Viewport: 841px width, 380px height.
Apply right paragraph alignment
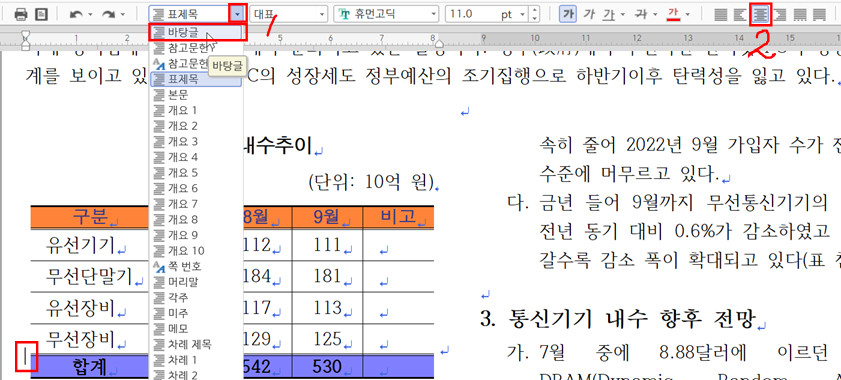coord(780,14)
